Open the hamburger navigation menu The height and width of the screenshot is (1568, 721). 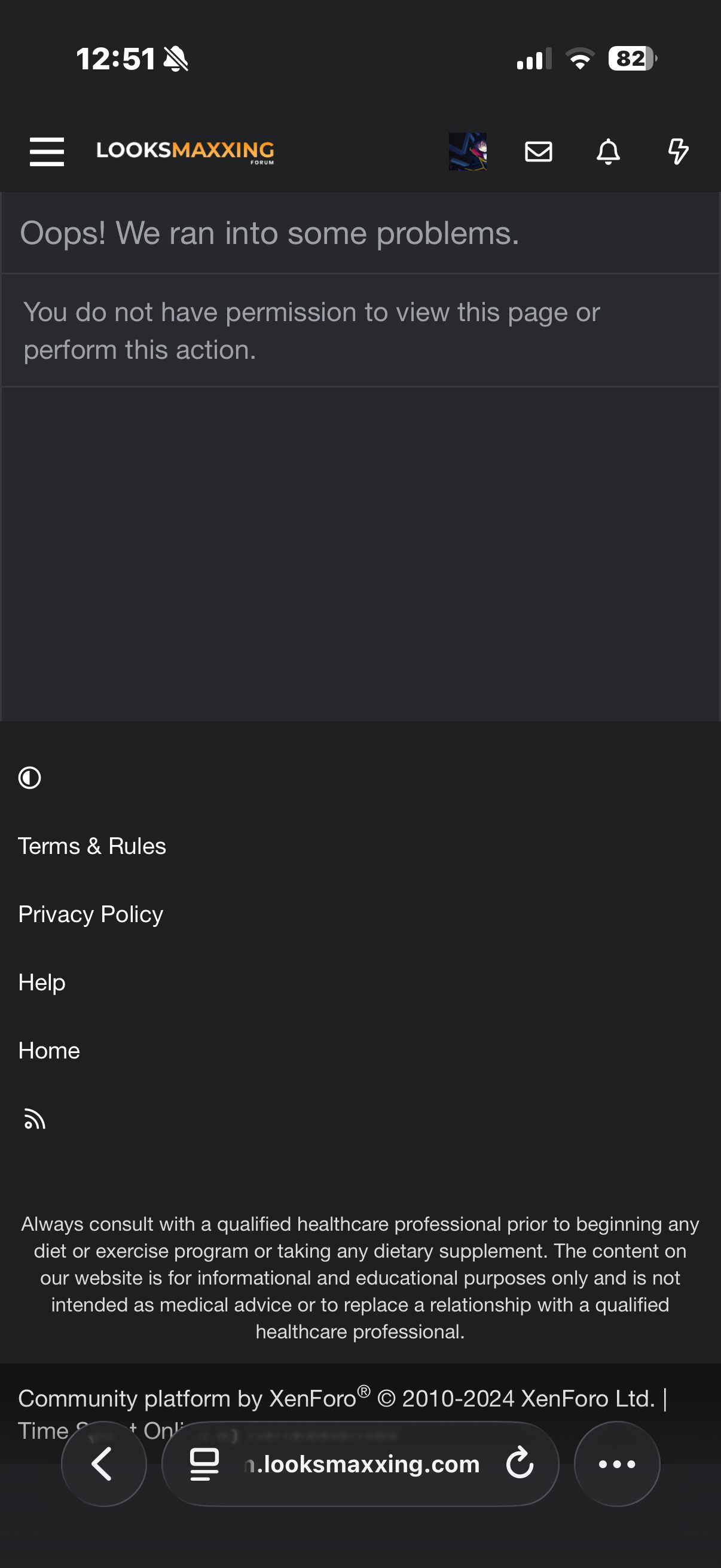[47, 151]
